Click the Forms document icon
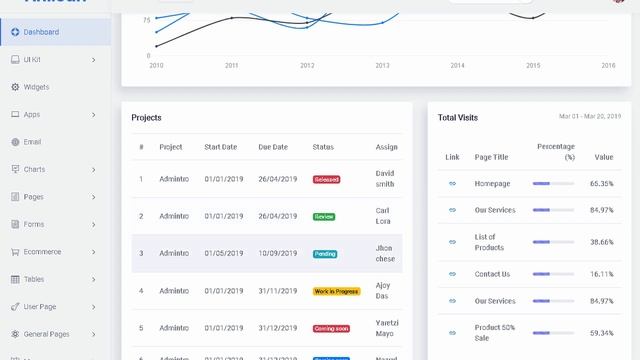Viewport: 640px width, 360px height. click(x=15, y=224)
